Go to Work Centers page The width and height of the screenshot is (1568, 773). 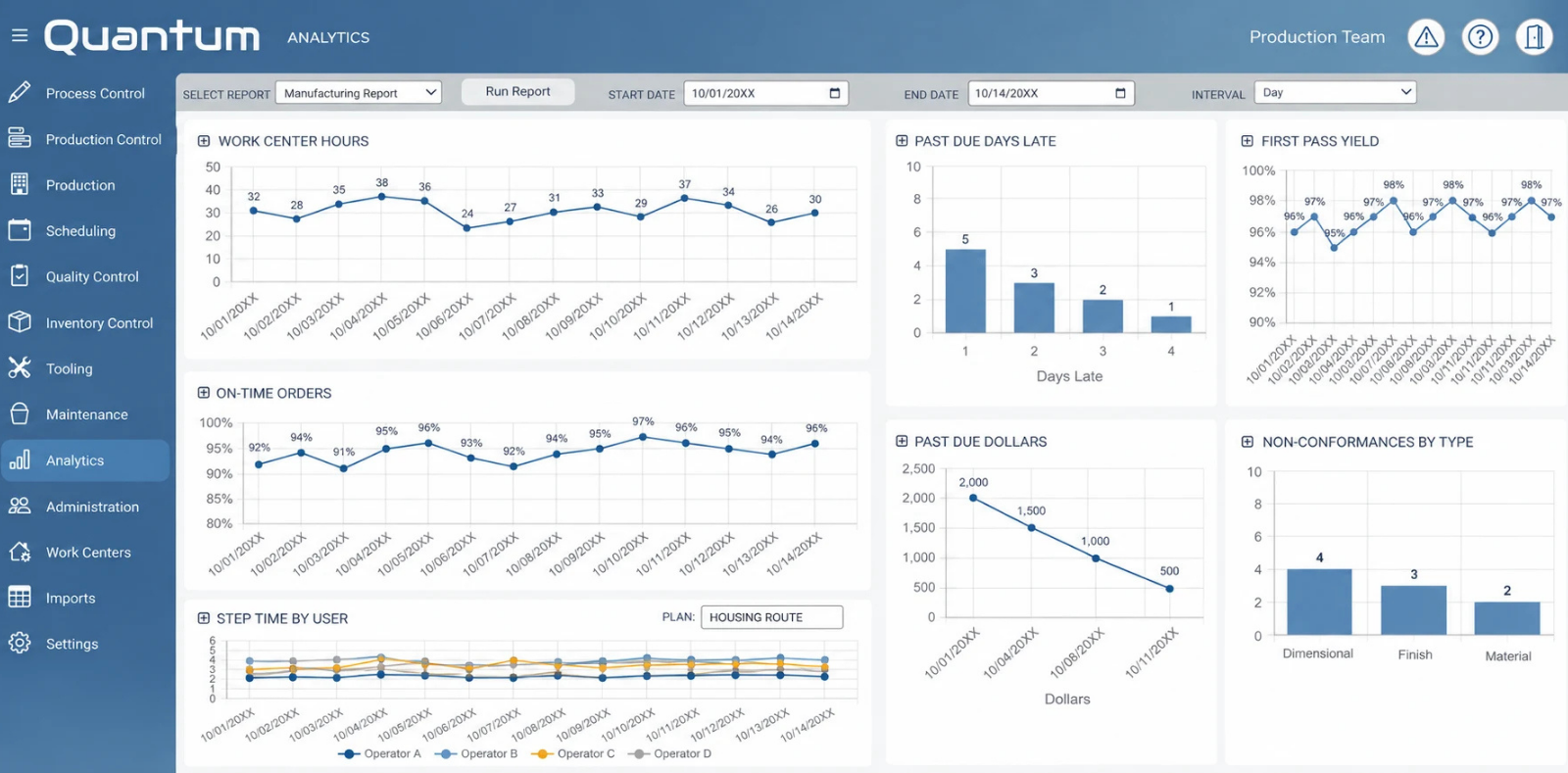click(88, 553)
